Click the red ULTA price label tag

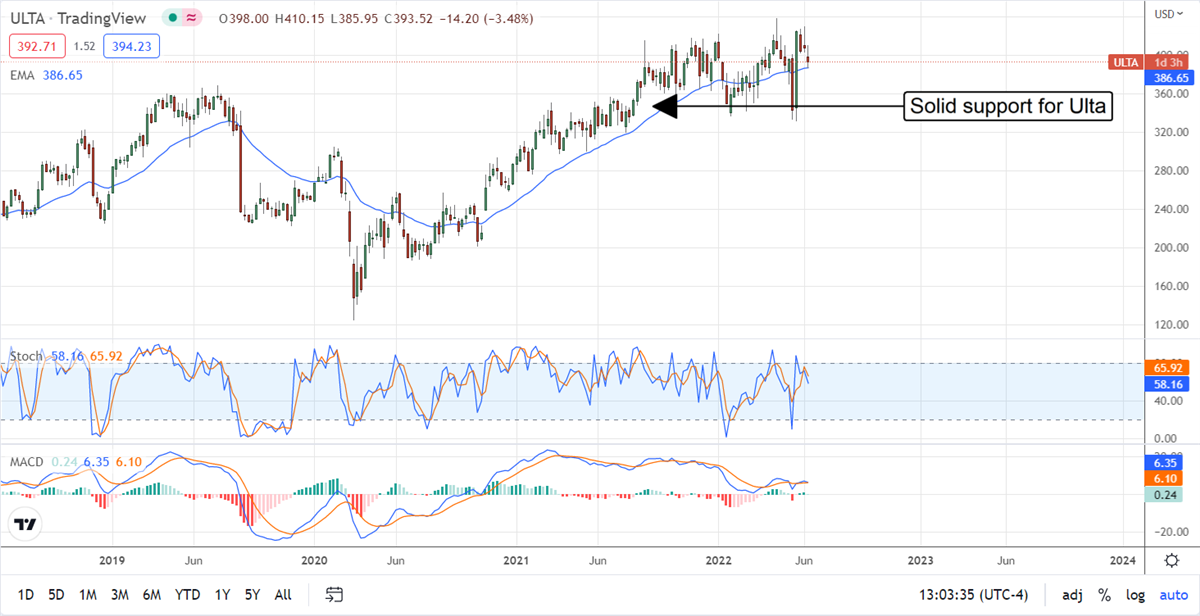(x=1125, y=62)
